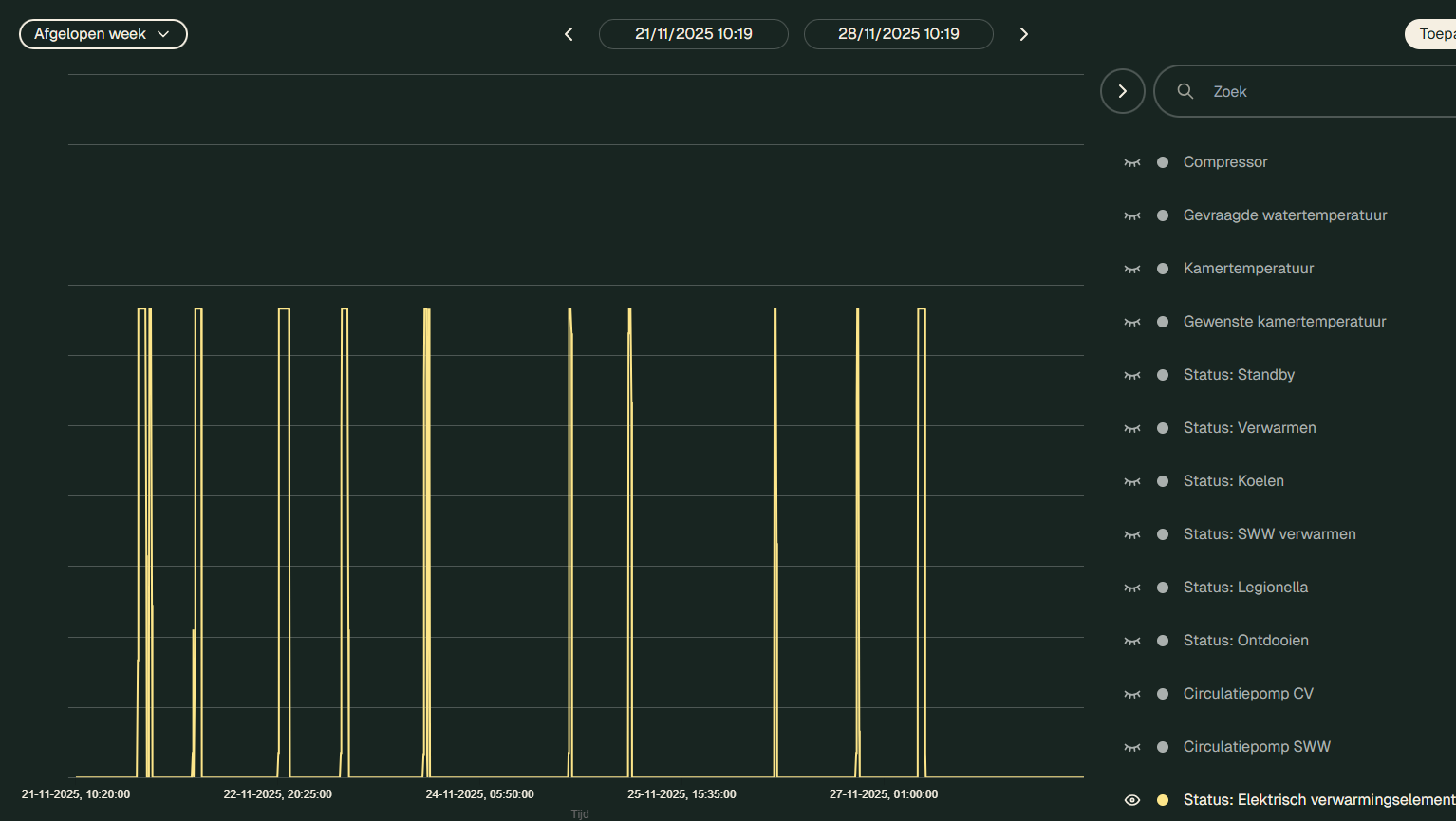Hide Status: Elektrisch verwarmingselement via eye icon
This screenshot has width=1456, height=821.
tap(1132, 800)
